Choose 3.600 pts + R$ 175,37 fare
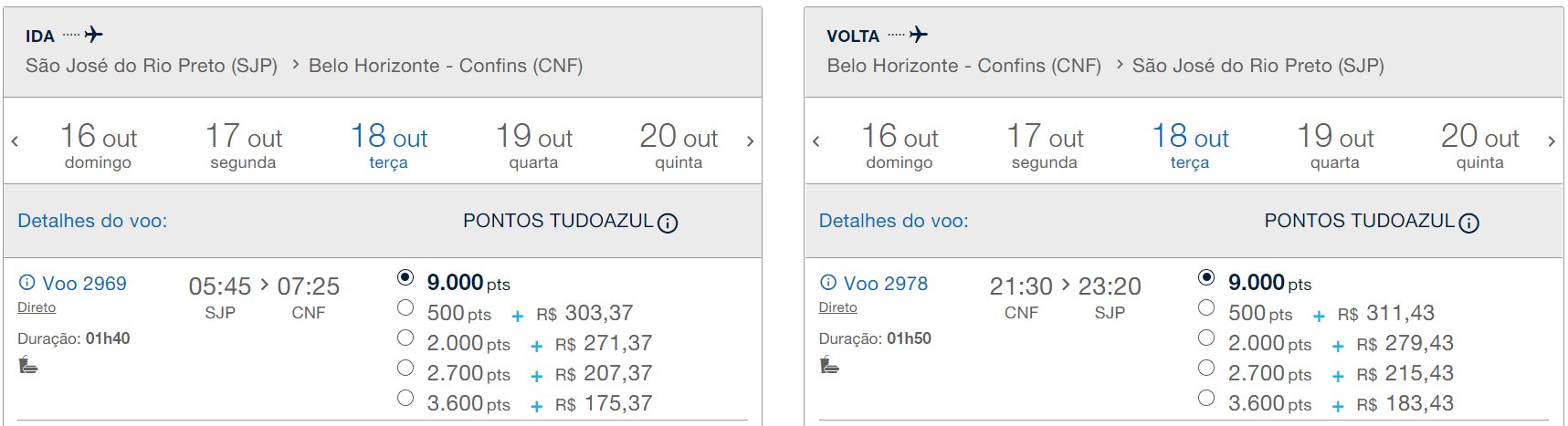 pos(405,399)
